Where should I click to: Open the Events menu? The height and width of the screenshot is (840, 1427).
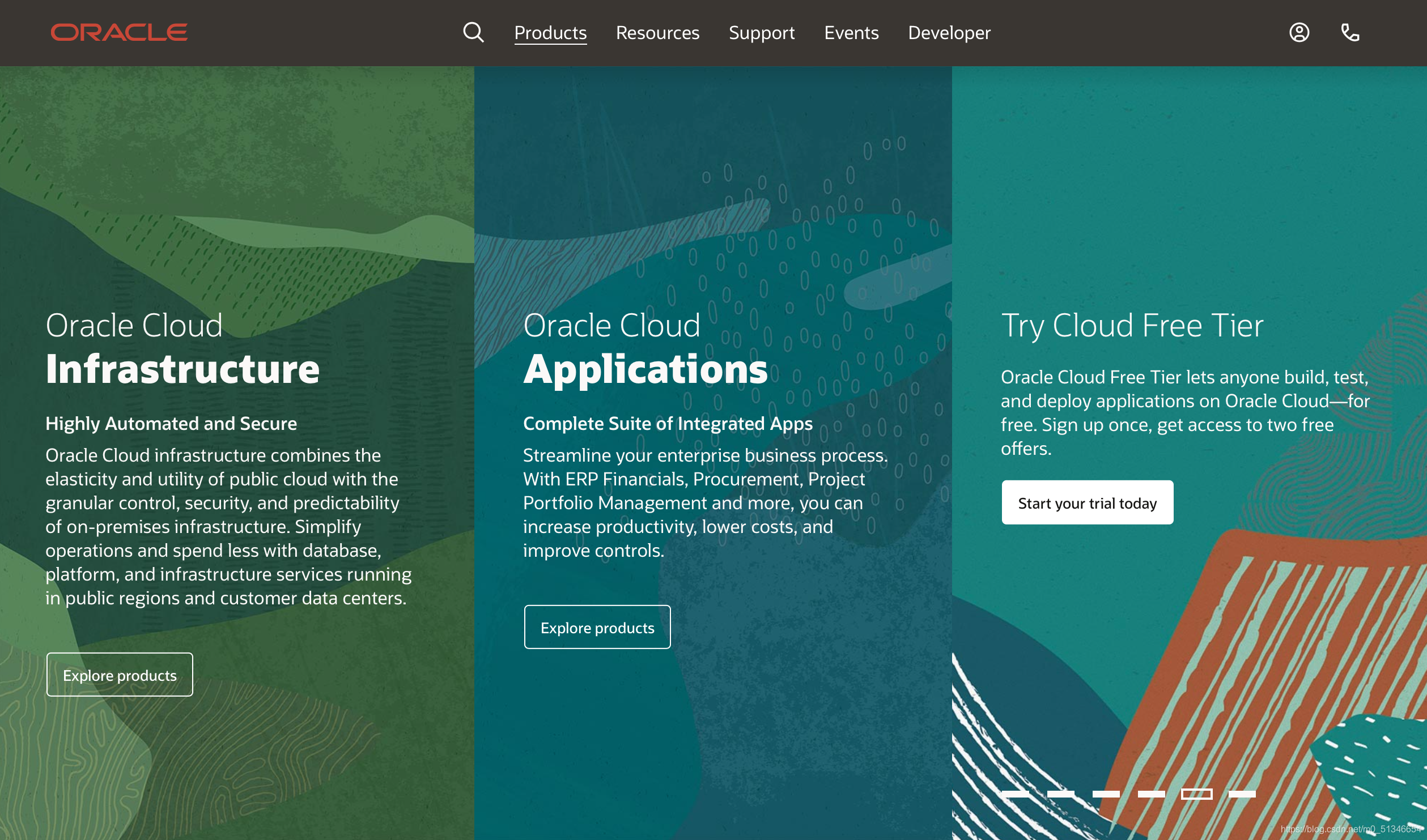851,32
